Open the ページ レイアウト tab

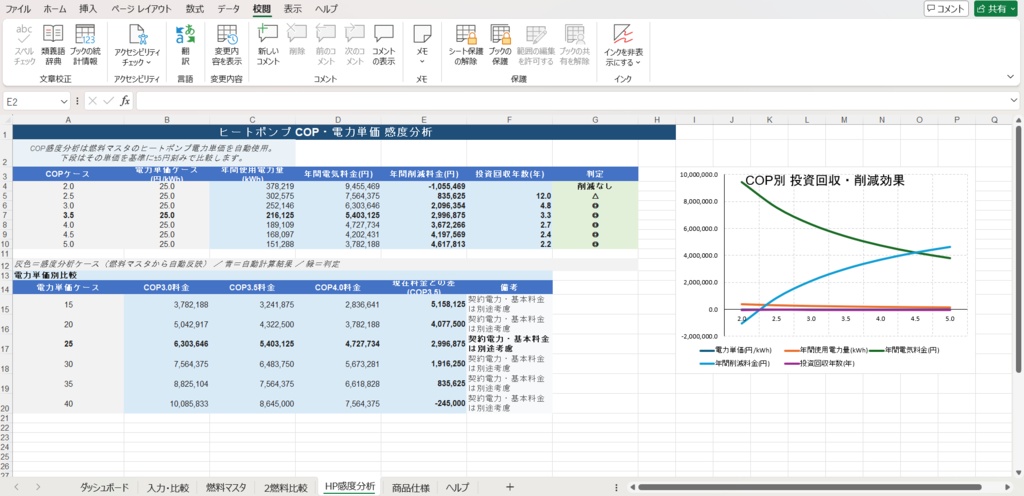[x=142, y=9]
